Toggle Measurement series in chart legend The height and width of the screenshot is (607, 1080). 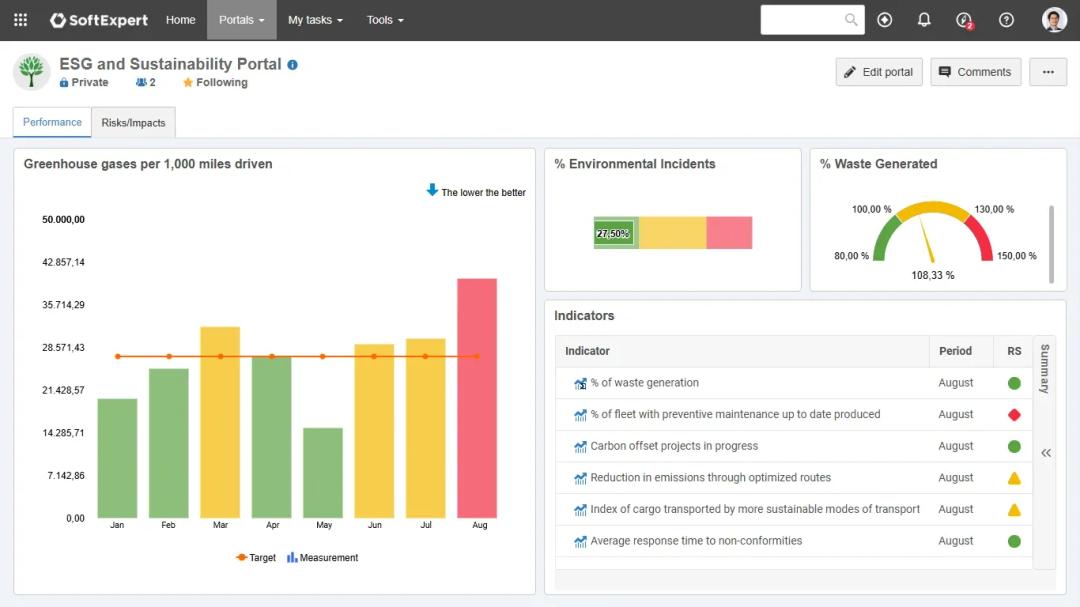point(322,558)
